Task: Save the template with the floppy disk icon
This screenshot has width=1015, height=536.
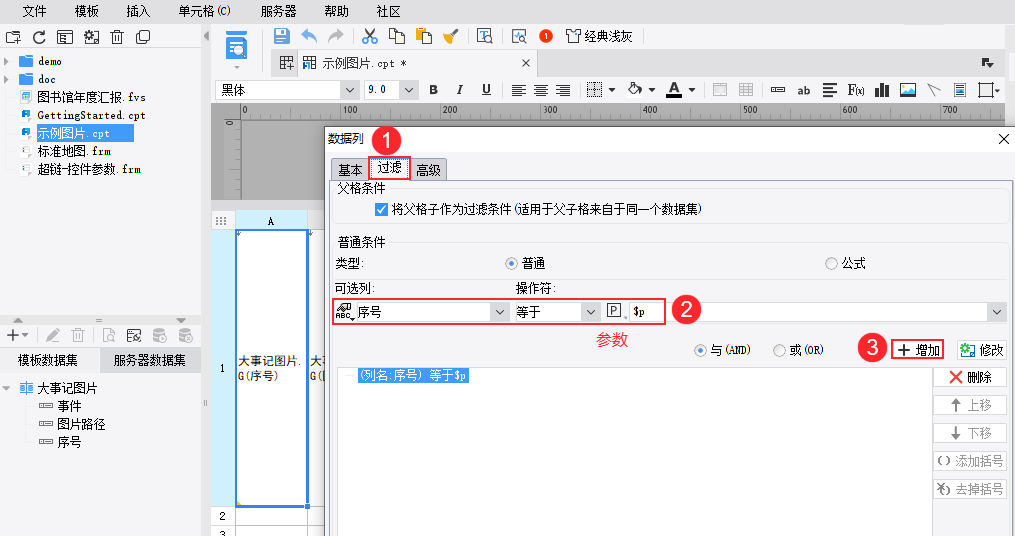Action: pyautogui.click(x=282, y=36)
